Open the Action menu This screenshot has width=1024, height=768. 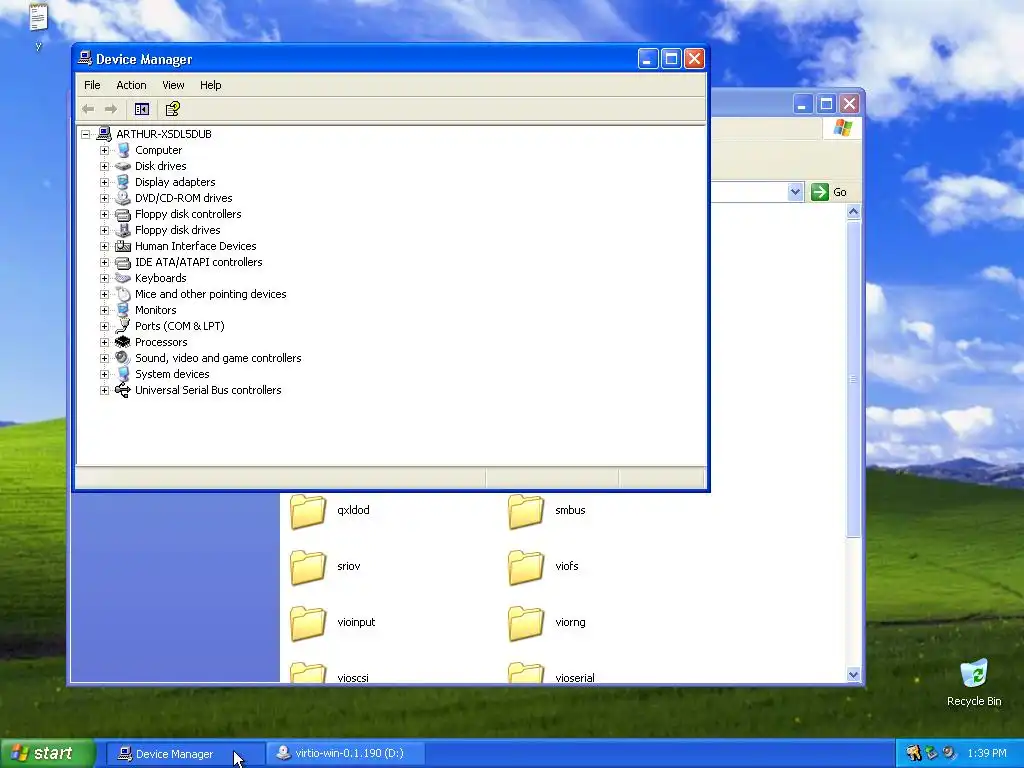131,85
